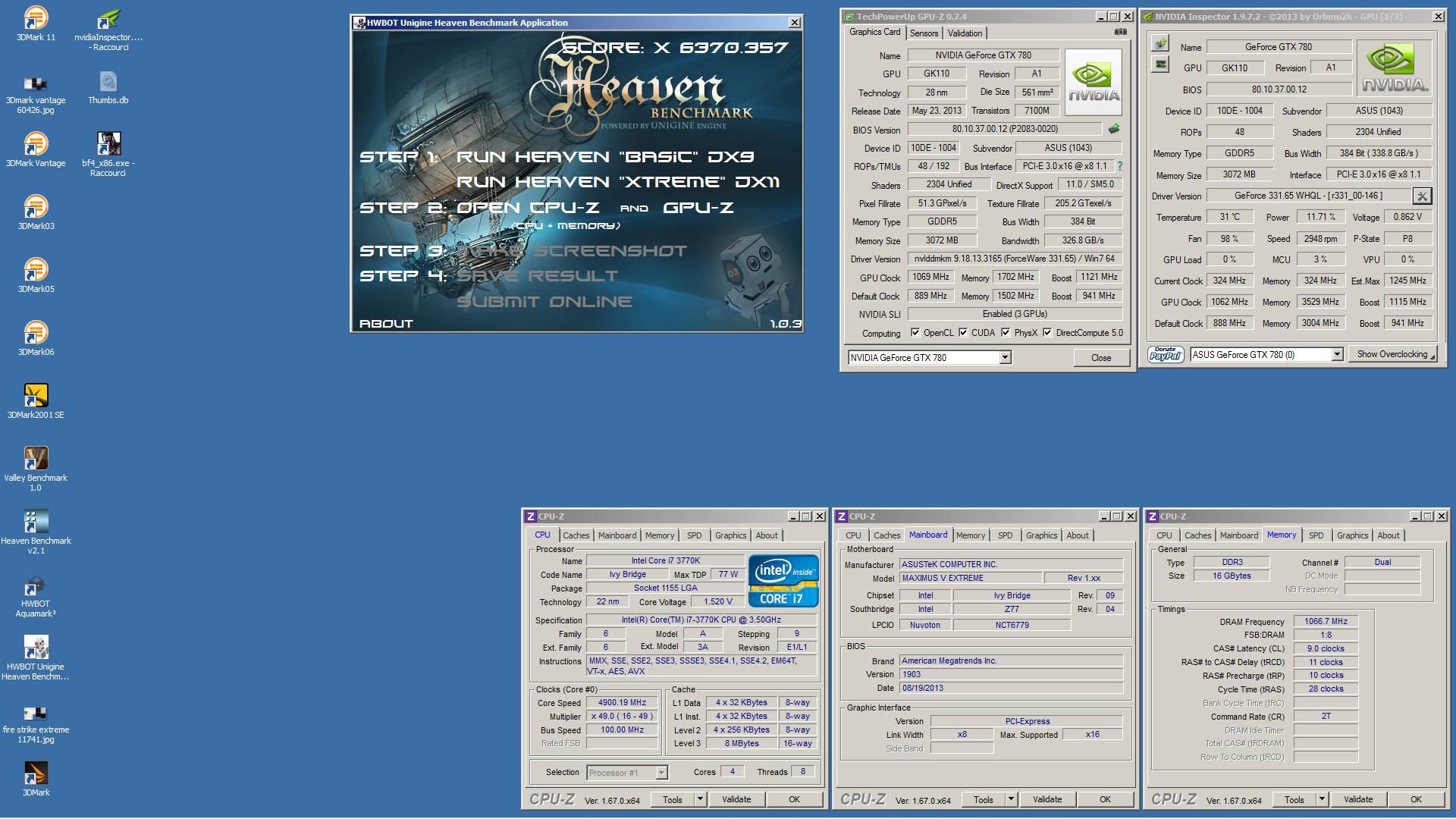Launch the 3DMark Vantage desktop shortcut
The width and height of the screenshot is (1456, 819).
coord(36,149)
